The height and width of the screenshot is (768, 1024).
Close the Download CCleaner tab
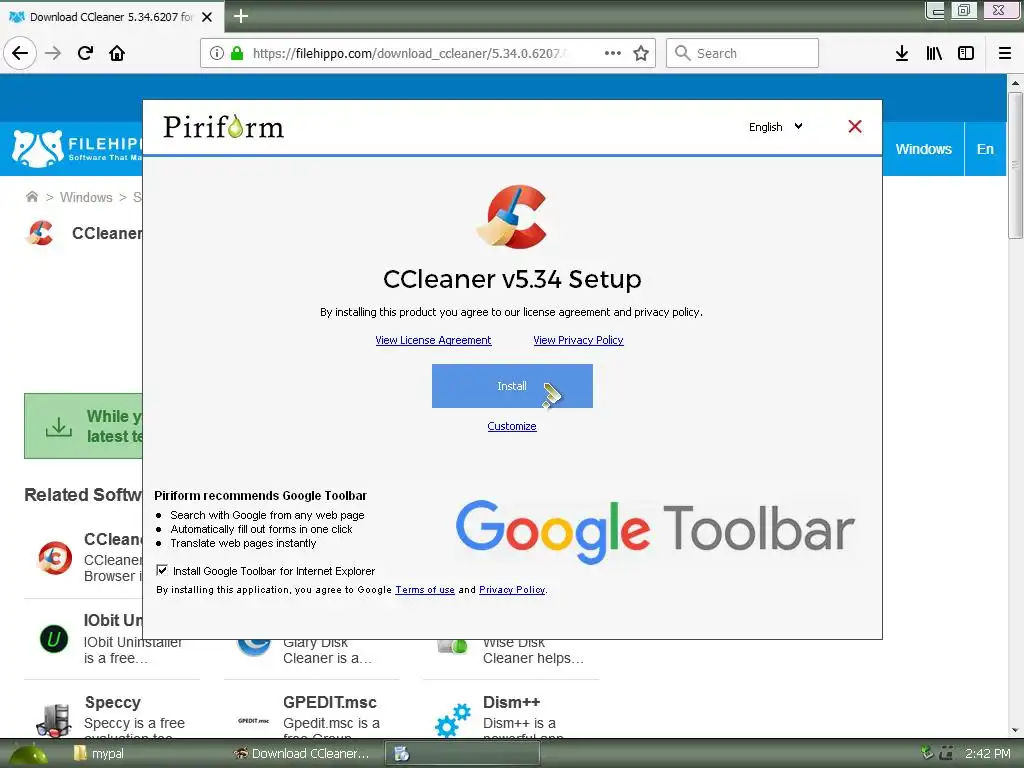(x=207, y=17)
